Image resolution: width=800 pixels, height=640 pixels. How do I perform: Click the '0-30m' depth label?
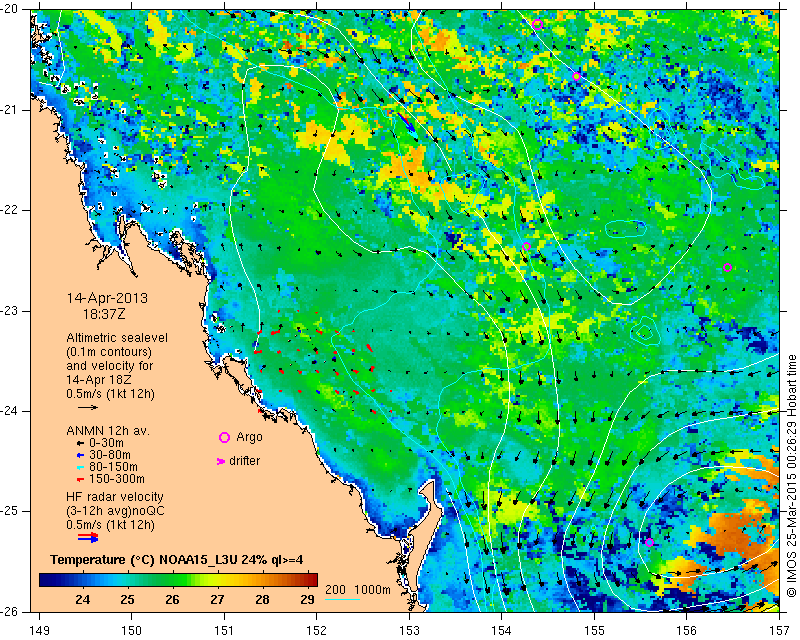point(106,443)
